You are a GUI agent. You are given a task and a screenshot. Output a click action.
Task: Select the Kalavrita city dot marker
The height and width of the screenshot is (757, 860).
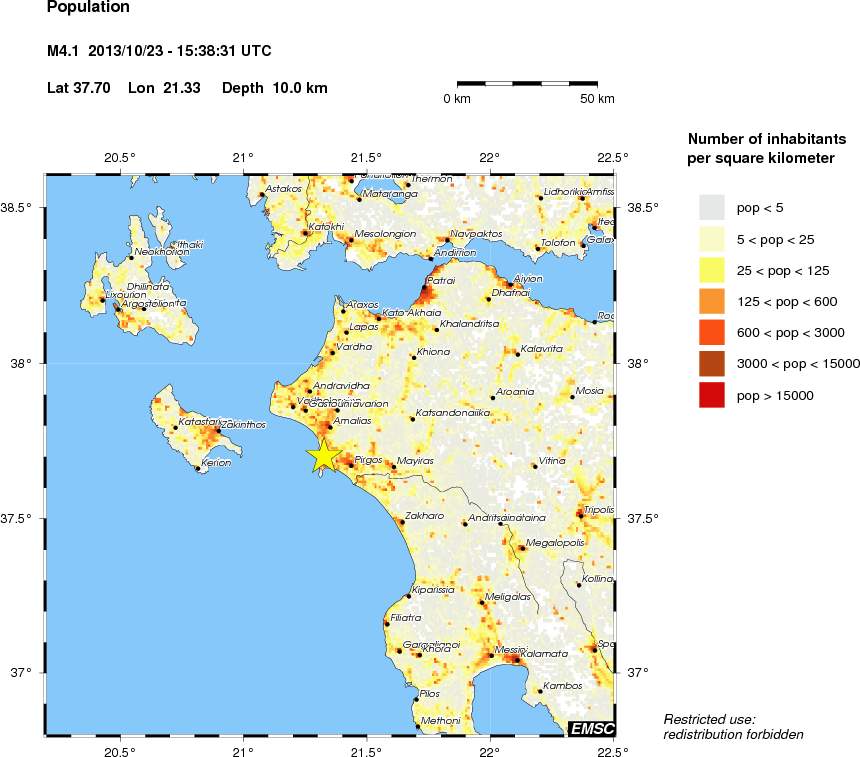pos(516,353)
